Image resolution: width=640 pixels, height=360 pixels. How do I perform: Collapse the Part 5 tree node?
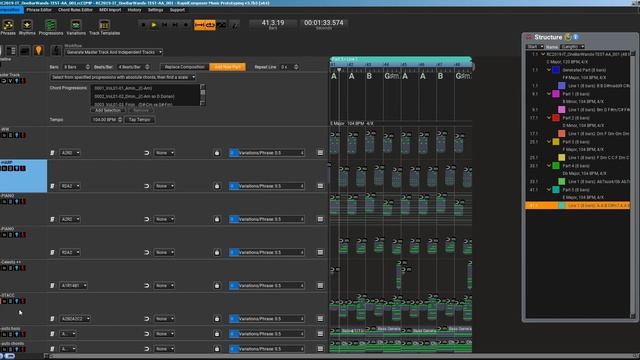(x=549, y=190)
